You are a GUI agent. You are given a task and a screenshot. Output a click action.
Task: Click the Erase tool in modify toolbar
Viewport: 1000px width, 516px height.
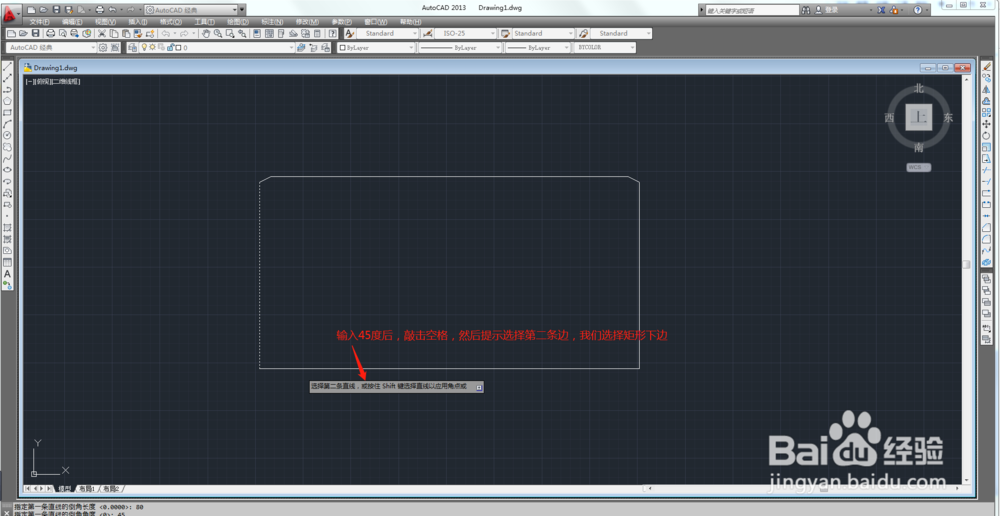pos(987,65)
